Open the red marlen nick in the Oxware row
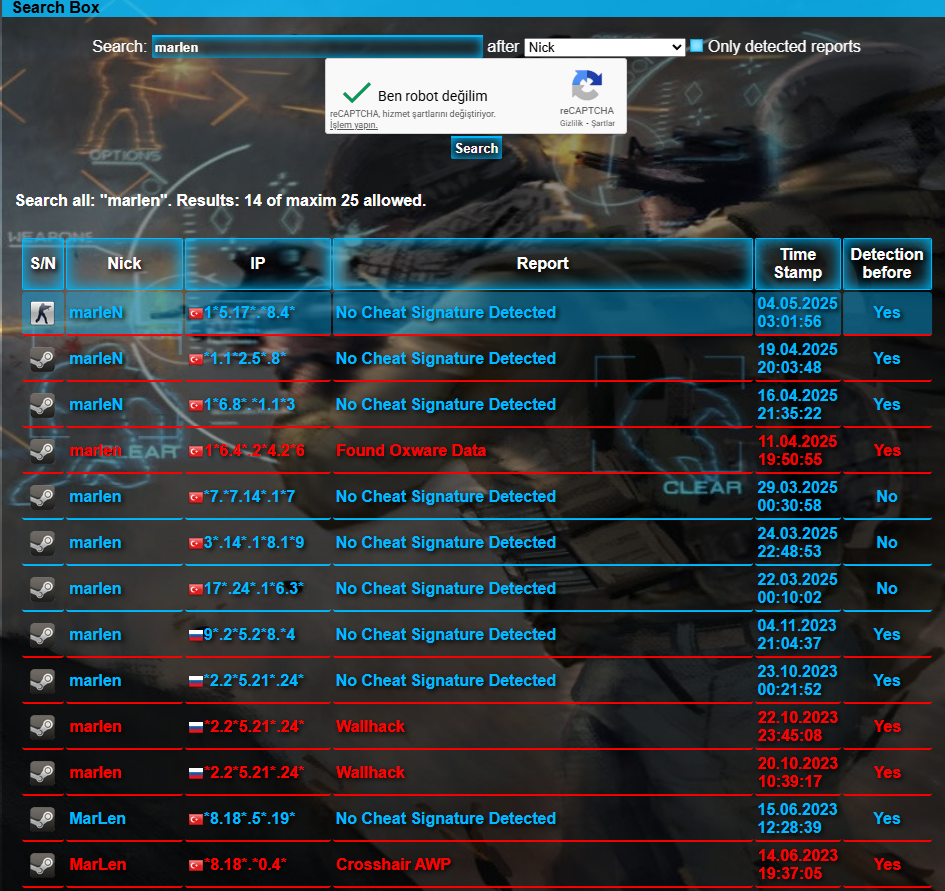The height and width of the screenshot is (891, 945). (95, 450)
